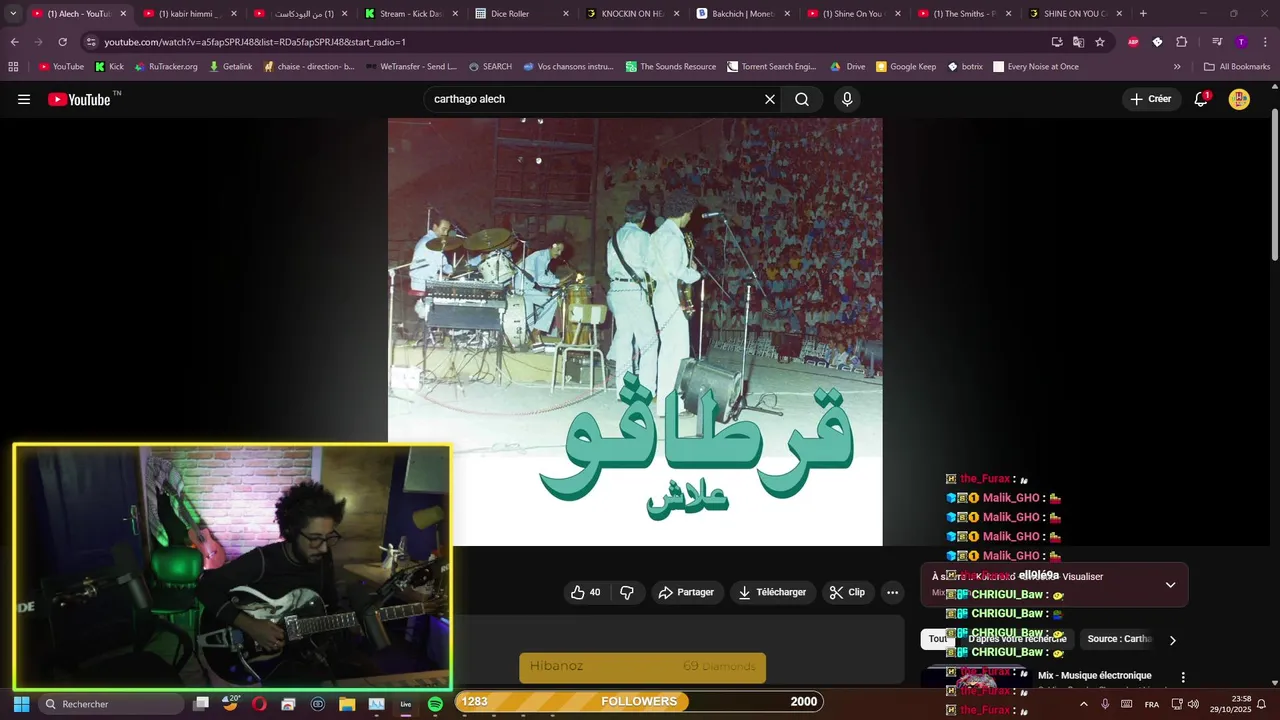
Task: Close the Alech YouTube tab
Action: pyautogui.click(x=123, y=14)
